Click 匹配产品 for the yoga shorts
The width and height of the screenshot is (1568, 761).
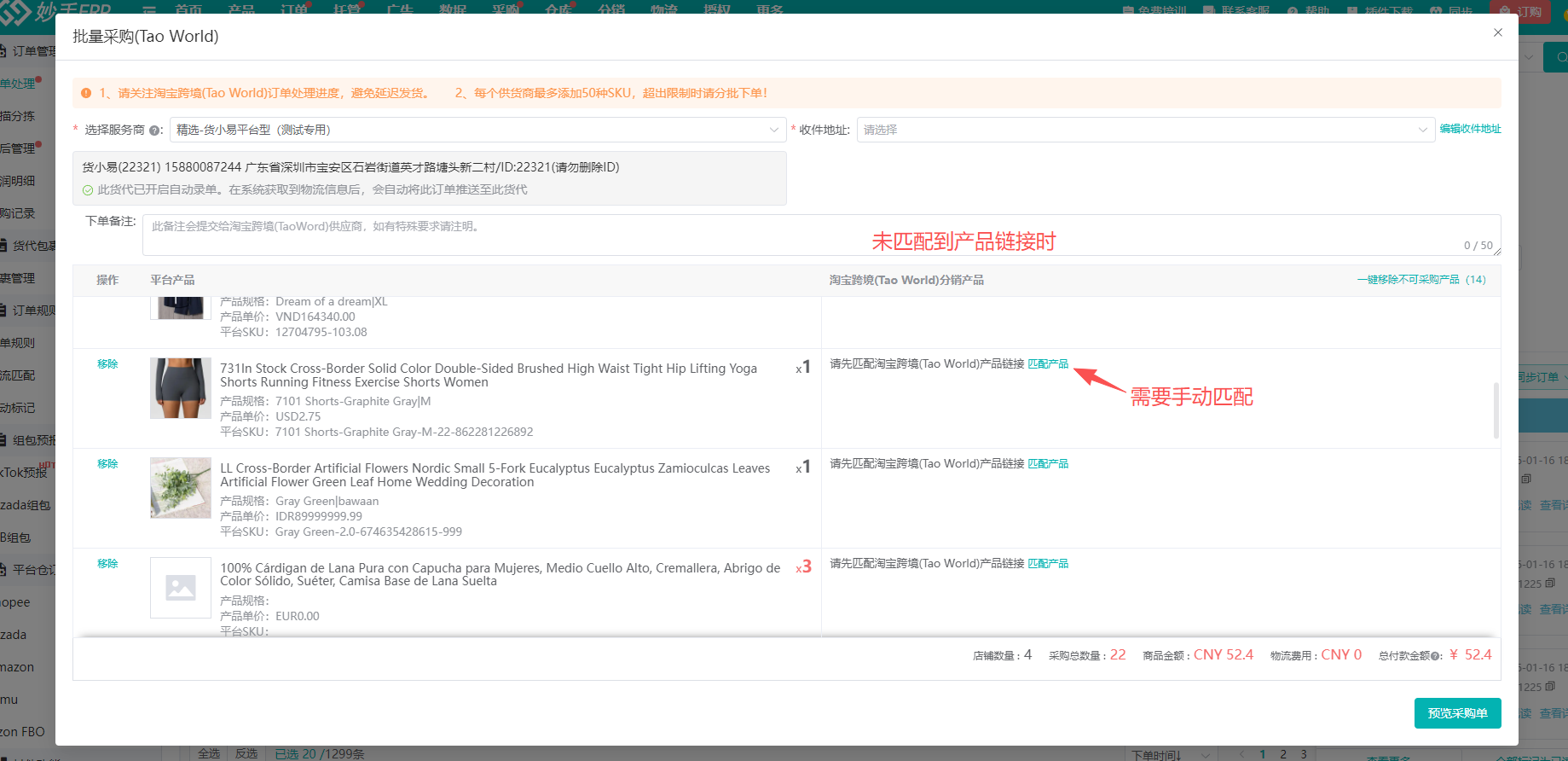pos(1048,364)
